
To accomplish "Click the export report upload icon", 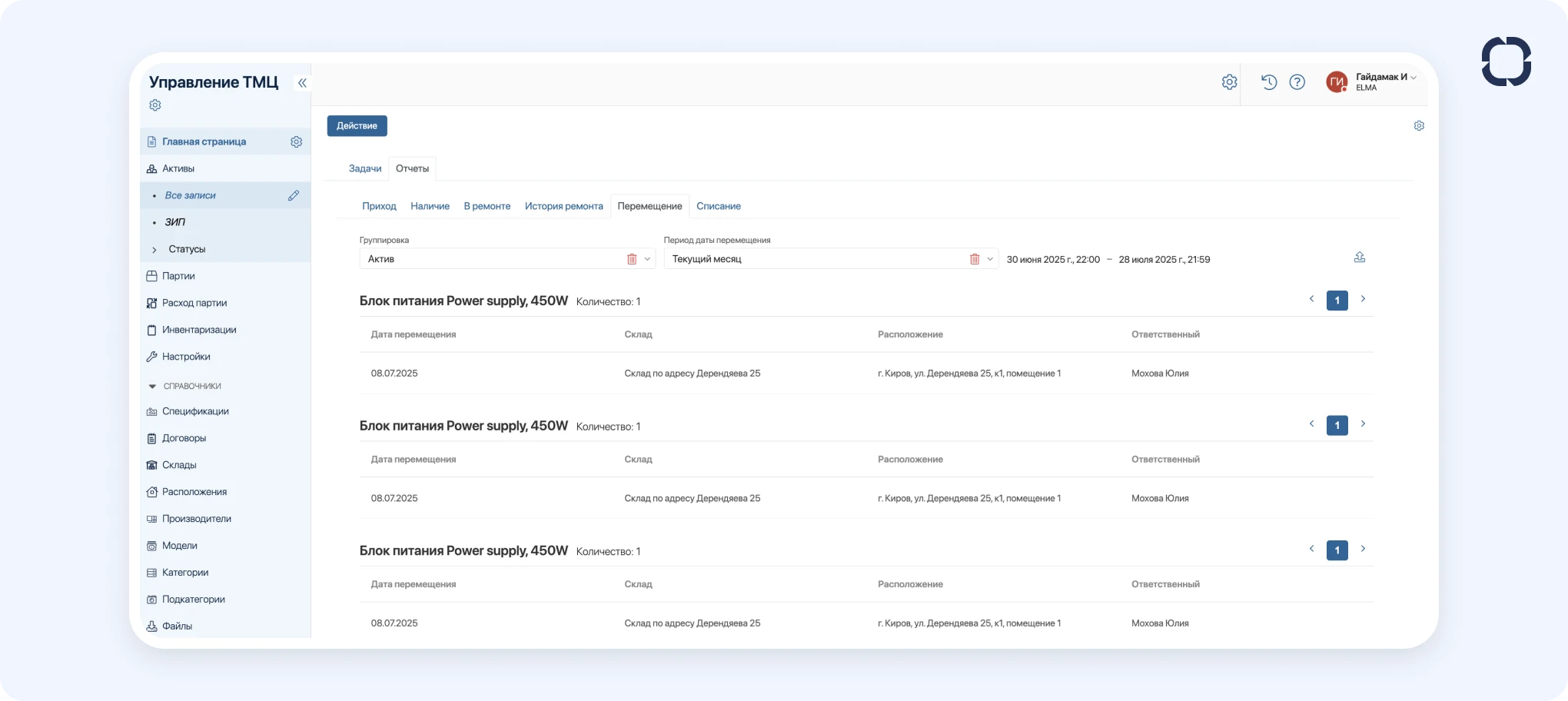I will [1360, 257].
